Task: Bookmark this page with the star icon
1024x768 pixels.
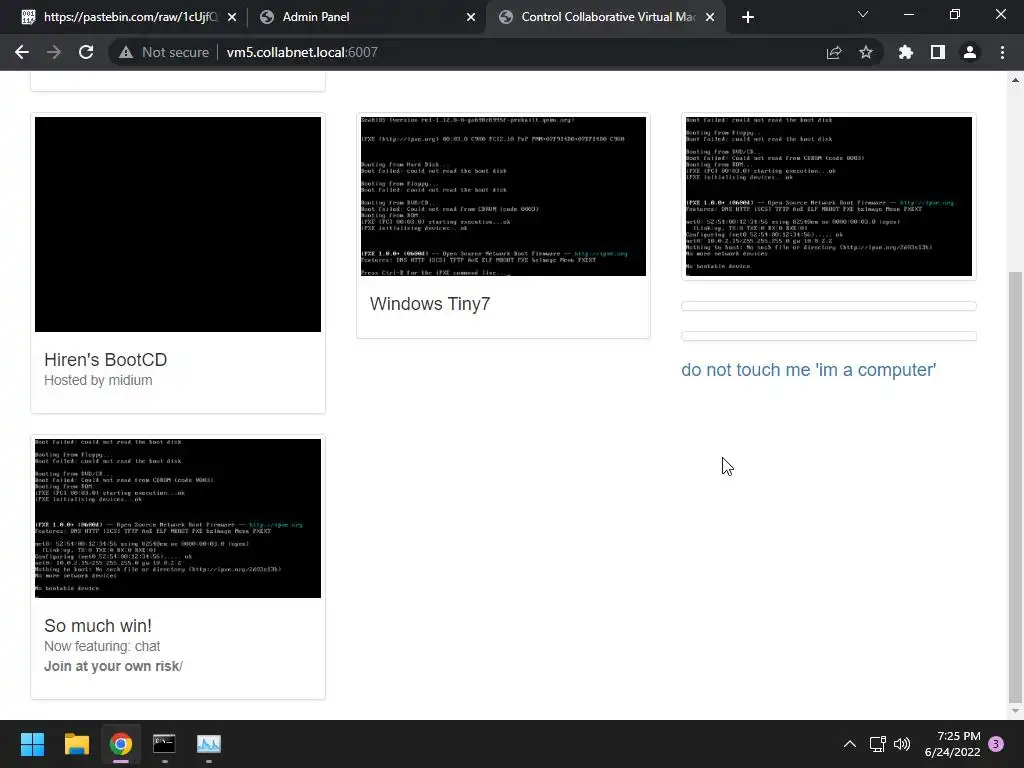Action: (866, 52)
